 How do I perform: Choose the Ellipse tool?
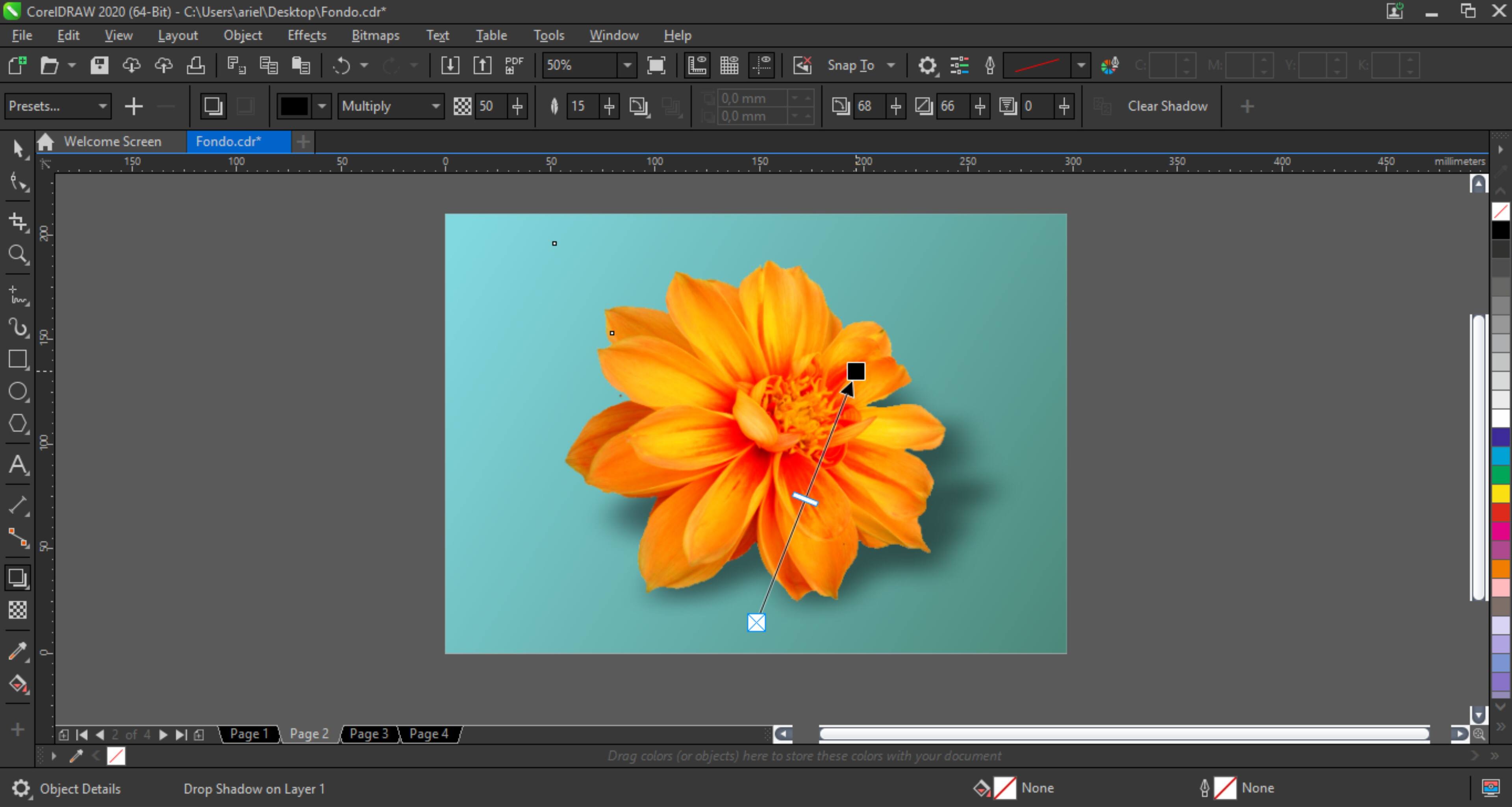pos(18,391)
